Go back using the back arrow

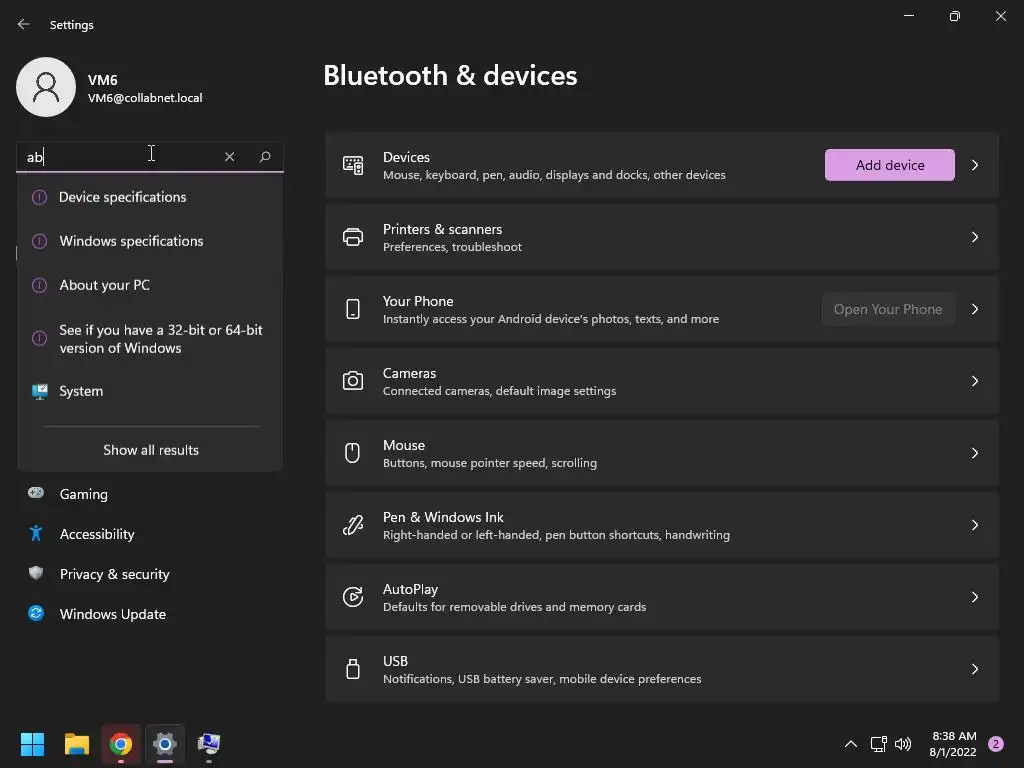(24, 24)
